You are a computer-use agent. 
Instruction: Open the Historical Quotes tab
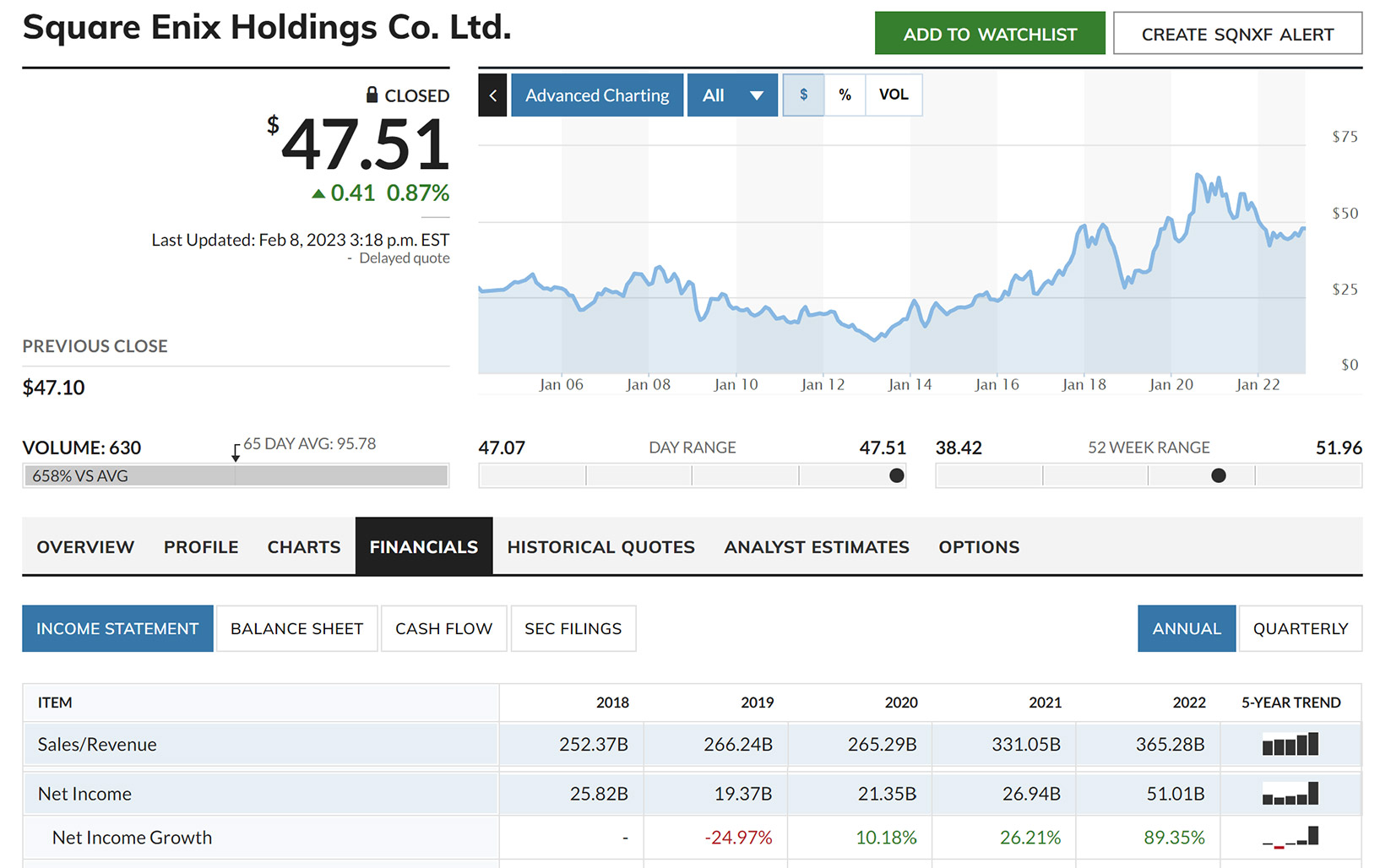(601, 547)
